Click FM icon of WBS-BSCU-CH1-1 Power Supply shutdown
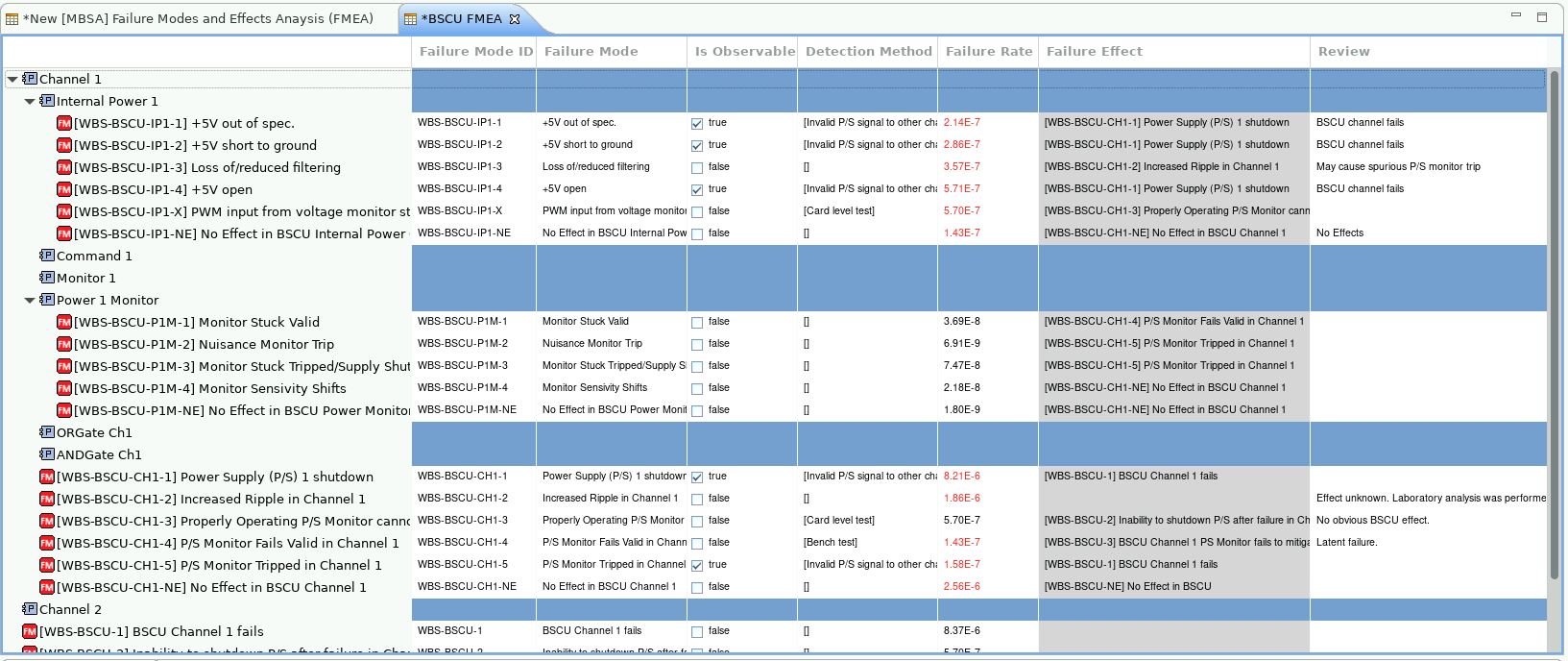The image size is (1568, 661). coord(47,477)
